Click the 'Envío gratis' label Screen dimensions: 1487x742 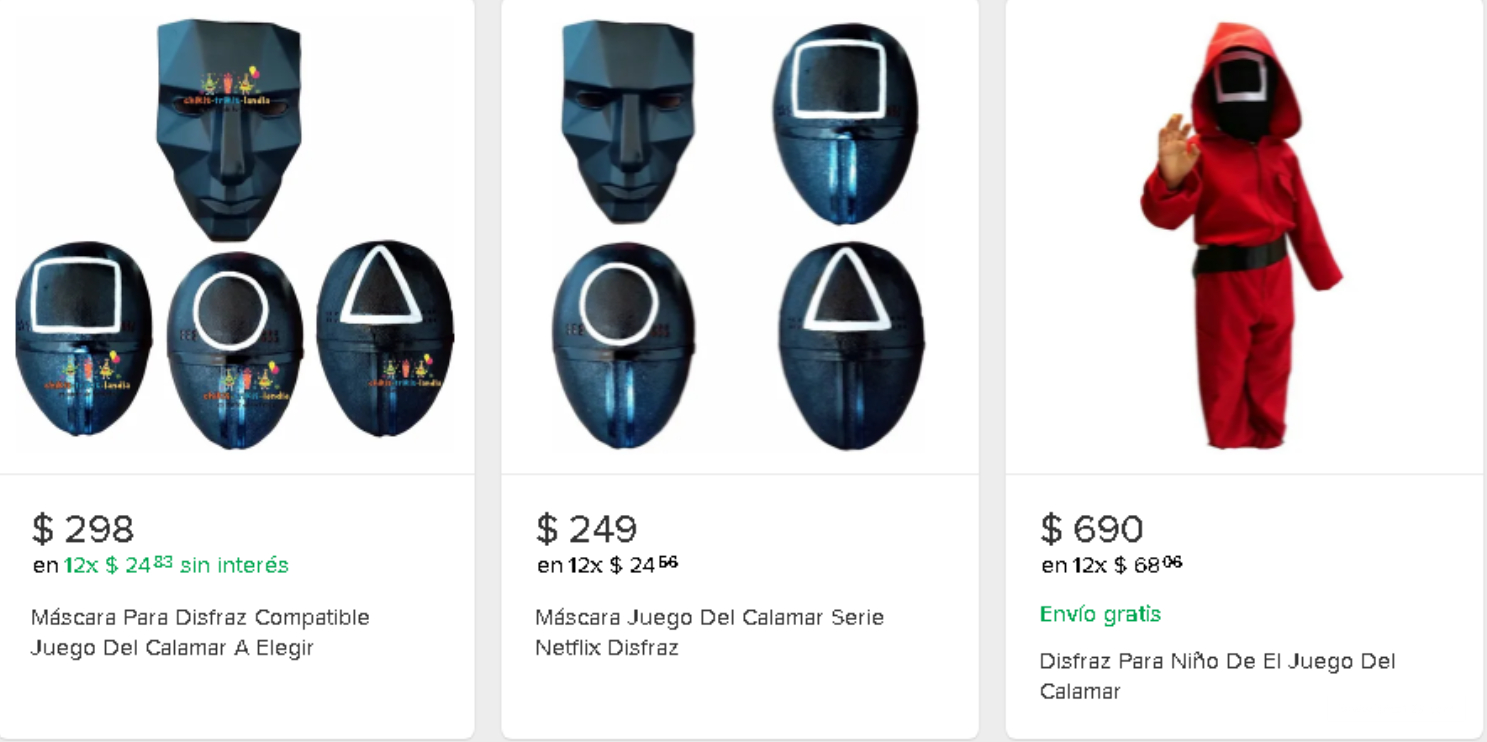tap(1100, 614)
